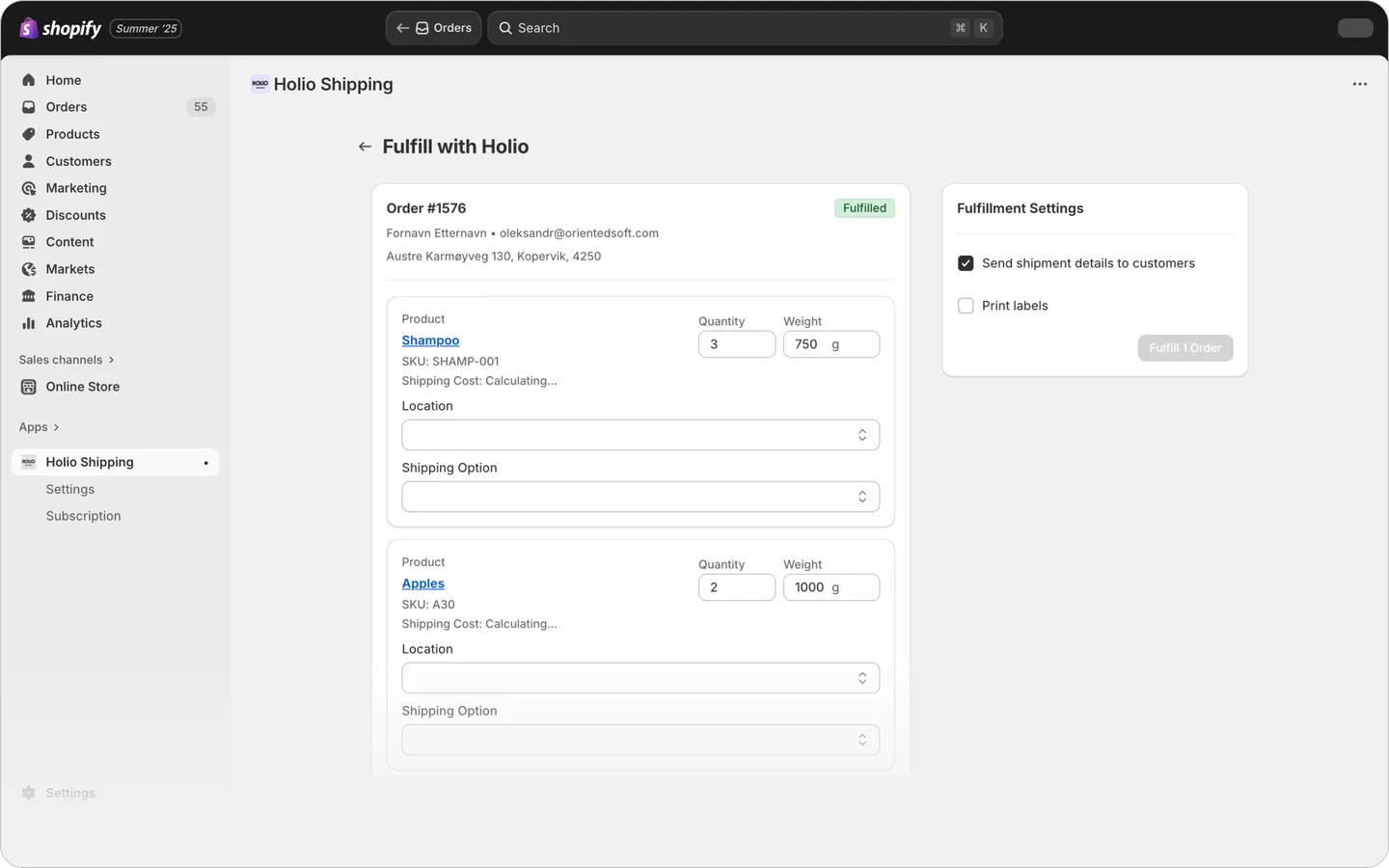Open the Marketing target icon
This screenshot has height=868, width=1389.
[x=29, y=188]
